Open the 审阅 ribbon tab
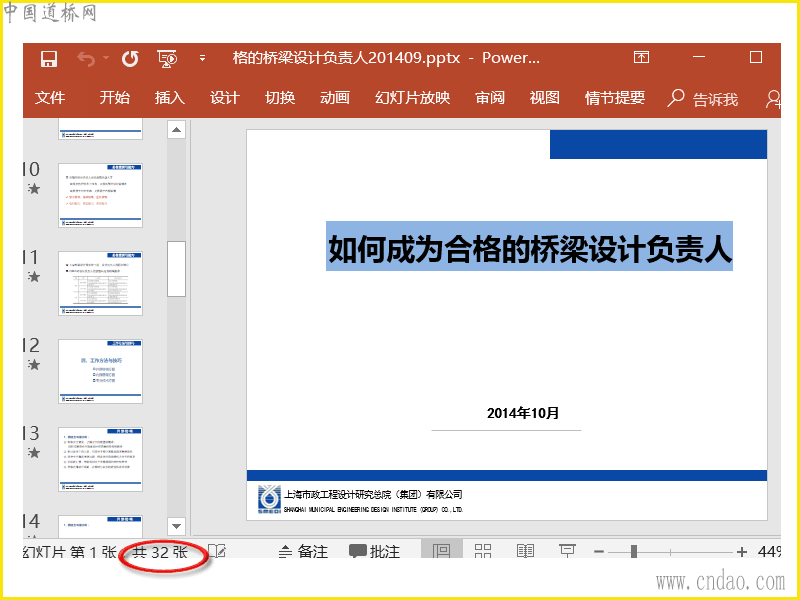The image size is (800, 600). point(490,97)
